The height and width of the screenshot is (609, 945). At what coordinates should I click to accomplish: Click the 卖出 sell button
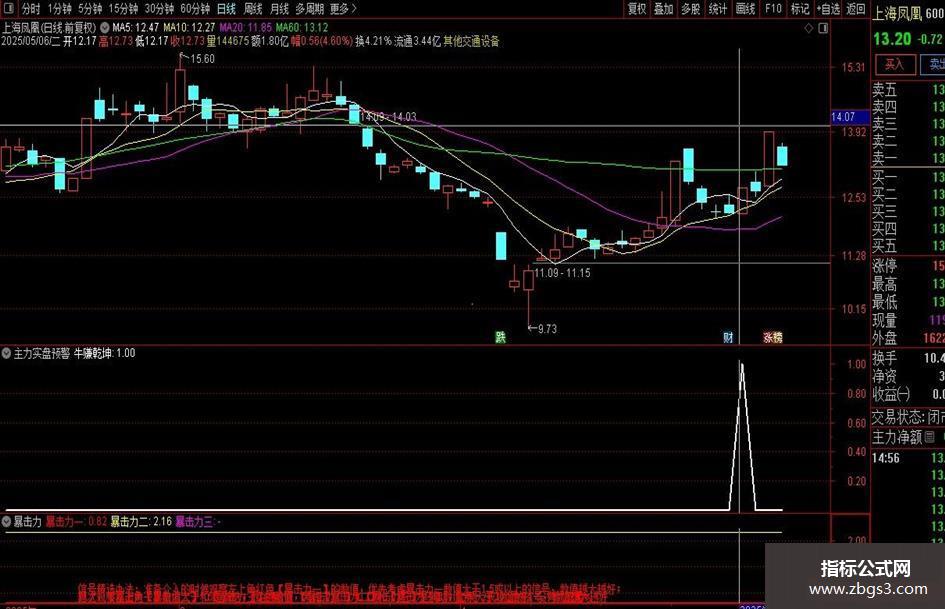935,64
